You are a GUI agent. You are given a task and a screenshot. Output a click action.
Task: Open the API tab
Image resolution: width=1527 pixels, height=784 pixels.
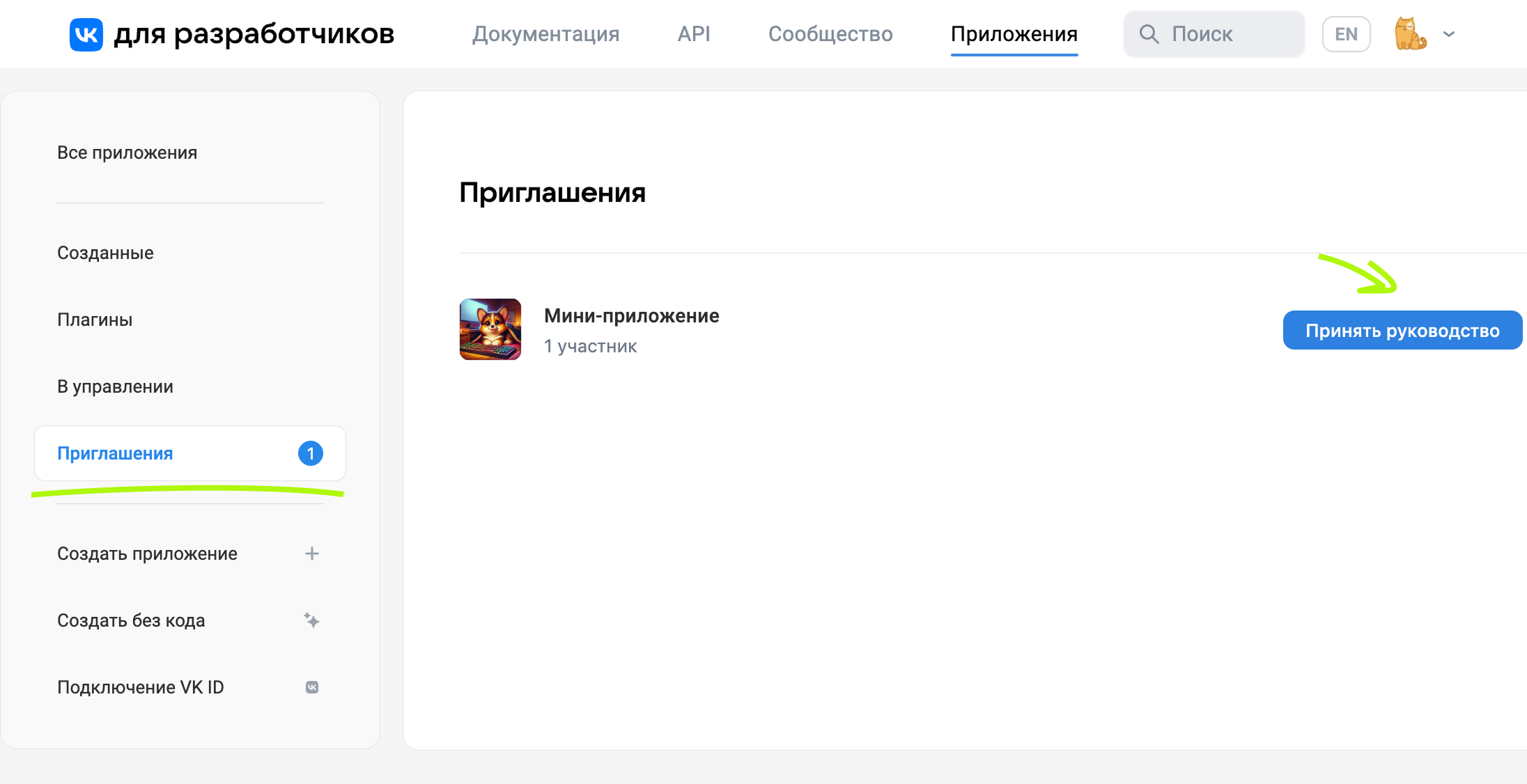pyautogui.click(x=694, y=34)
